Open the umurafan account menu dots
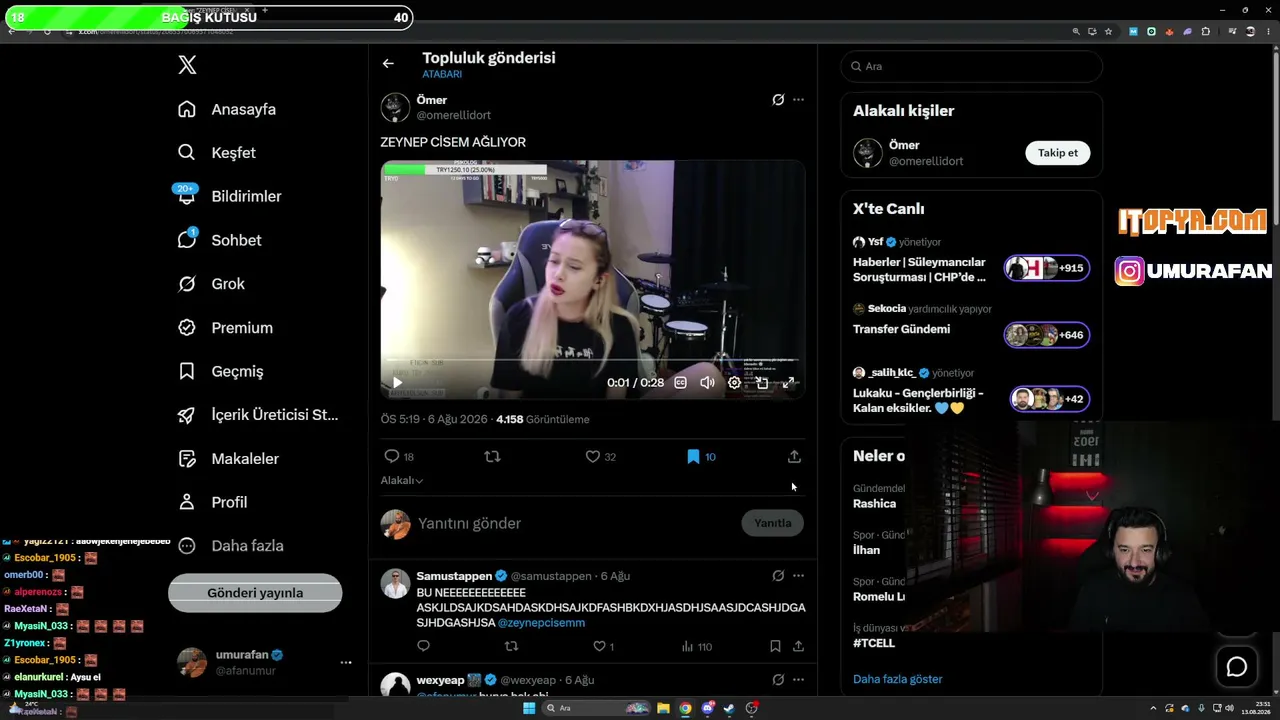 pos(346,662)
